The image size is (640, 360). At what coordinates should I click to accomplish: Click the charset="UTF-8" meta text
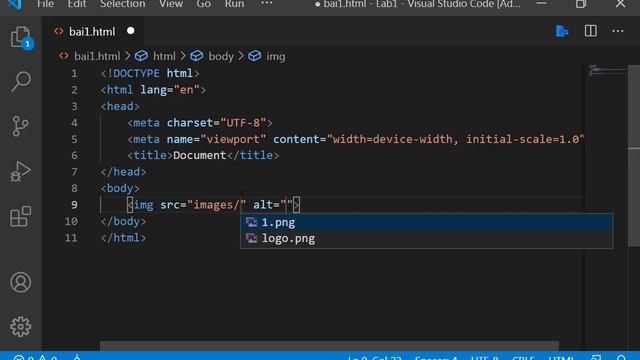point(216,122)
